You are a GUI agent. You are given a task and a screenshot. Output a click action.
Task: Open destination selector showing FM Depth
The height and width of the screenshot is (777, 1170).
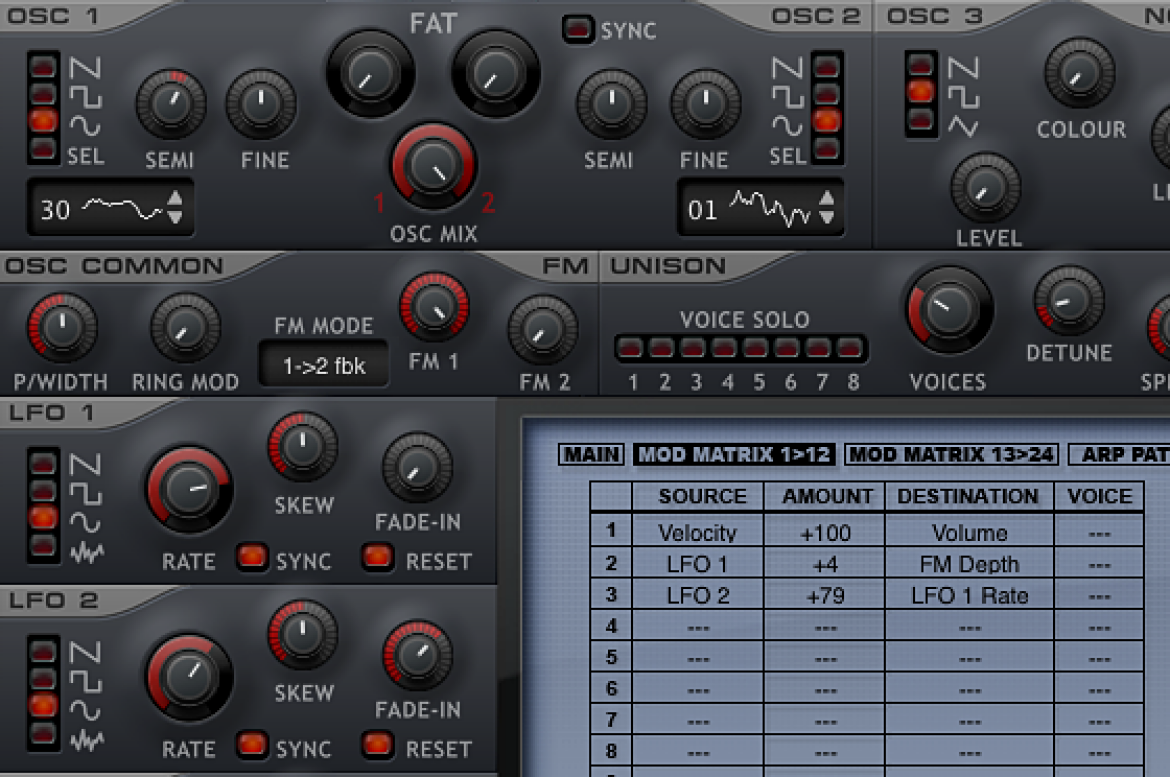969,564
